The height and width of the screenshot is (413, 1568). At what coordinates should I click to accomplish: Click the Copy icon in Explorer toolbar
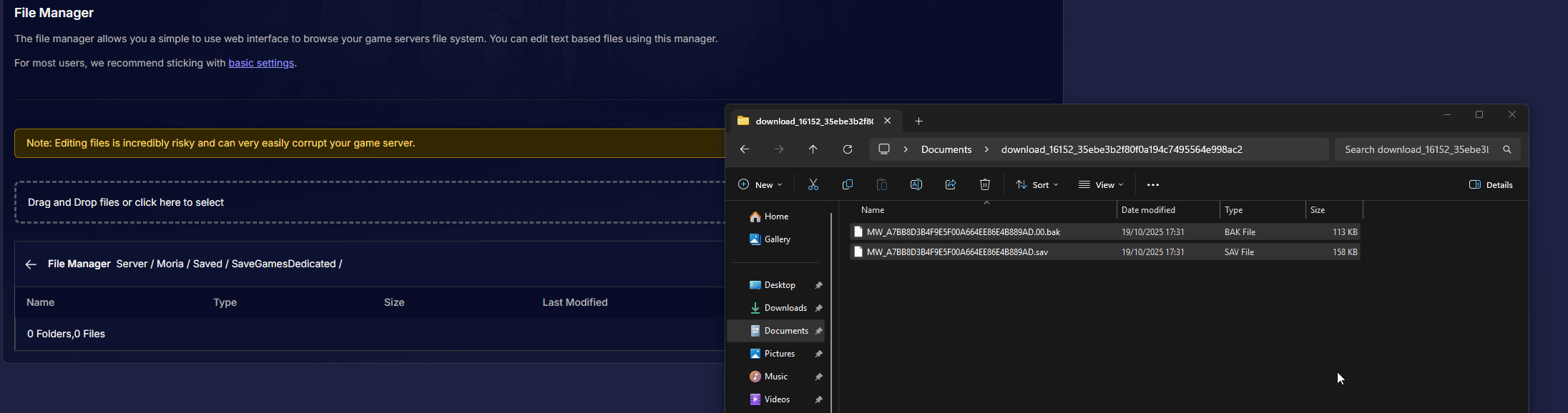click(848, 185)
